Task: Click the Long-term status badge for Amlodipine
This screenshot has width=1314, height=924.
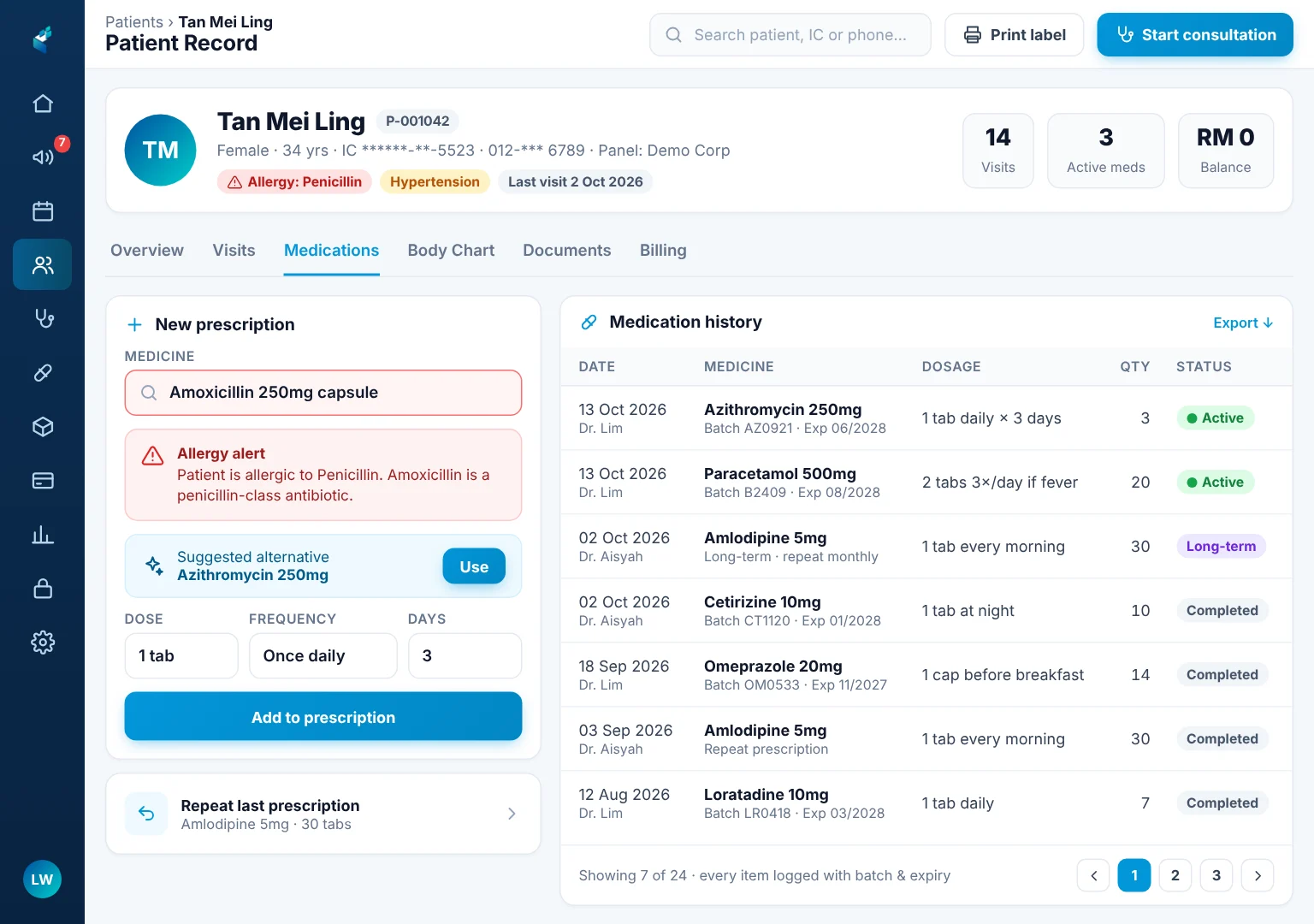Action: (x=1221, y=546)
